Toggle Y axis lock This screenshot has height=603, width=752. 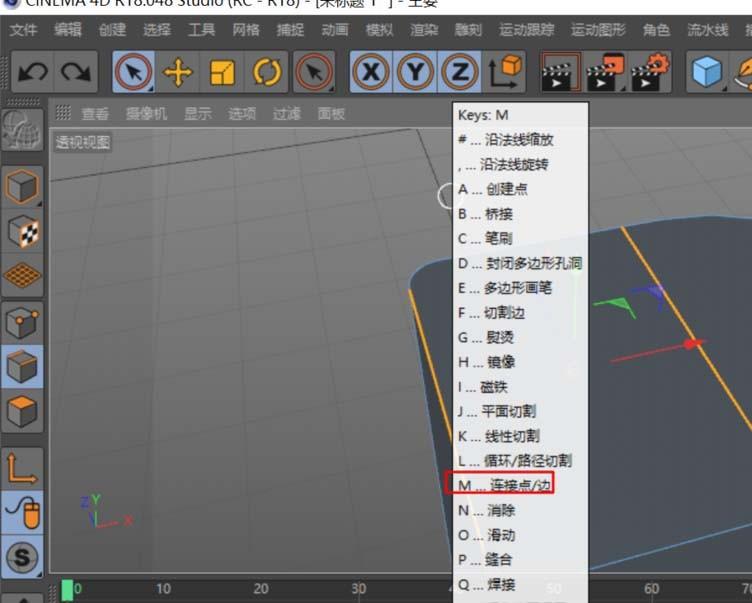point(415,72)
